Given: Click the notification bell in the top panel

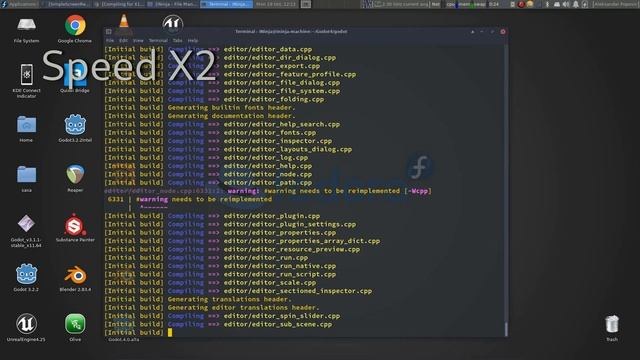Looking at the screenshot, I should pyautogui.click(x=575, y=4).
